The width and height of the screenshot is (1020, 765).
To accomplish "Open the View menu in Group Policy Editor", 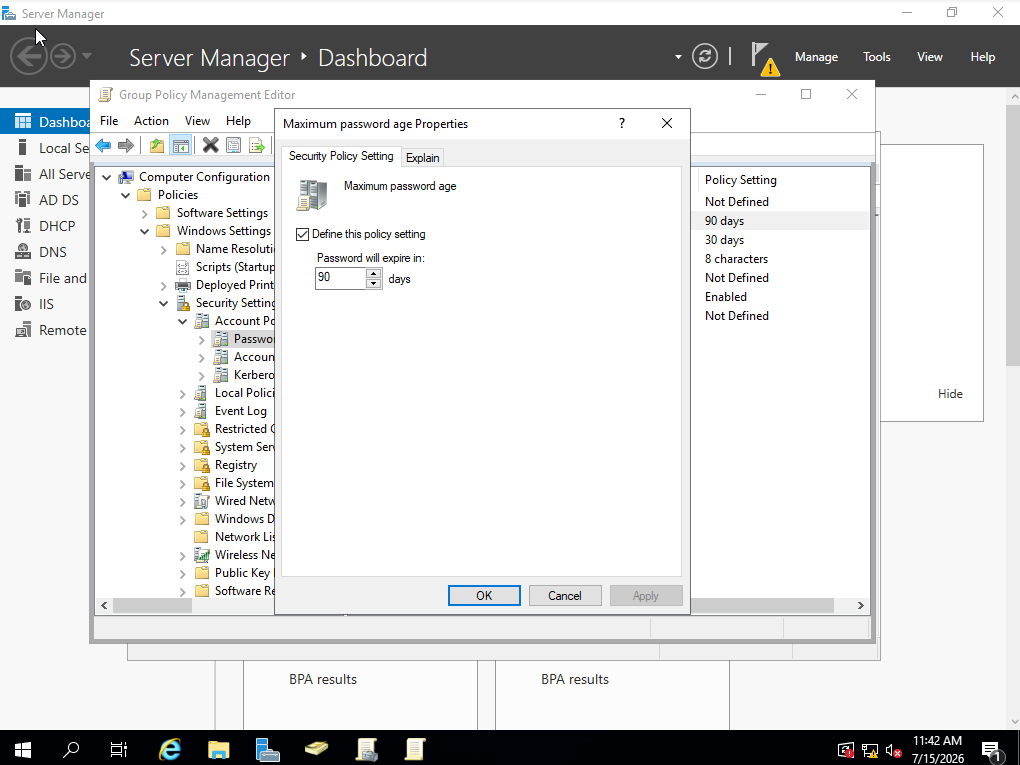I will coord(197,121).
